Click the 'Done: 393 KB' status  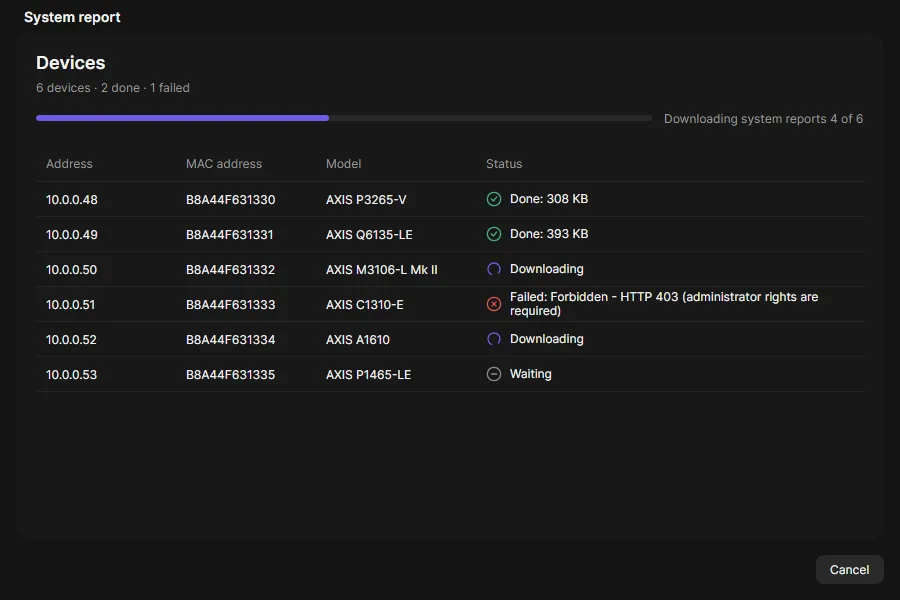549,234
